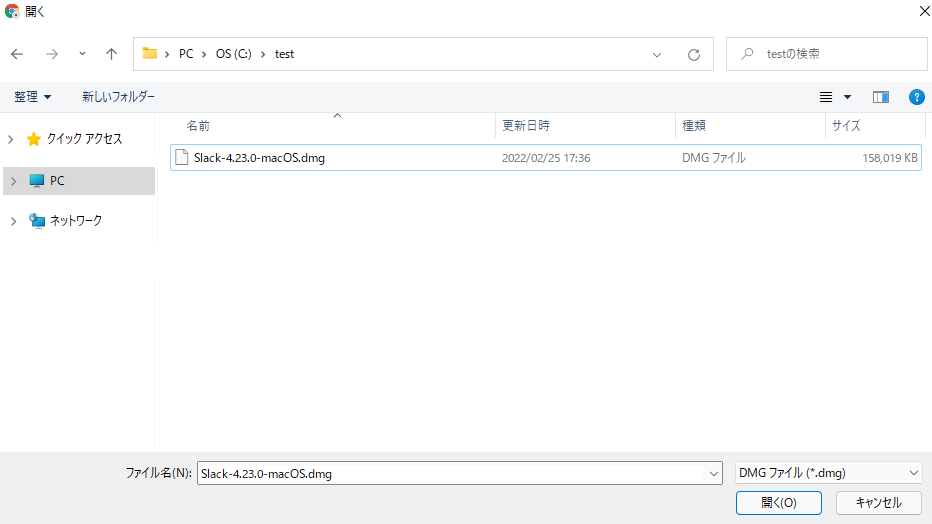932x524 pixels.
Task: Click the キャンセル button
Action: pyautogui.click(x=879, y=503)
